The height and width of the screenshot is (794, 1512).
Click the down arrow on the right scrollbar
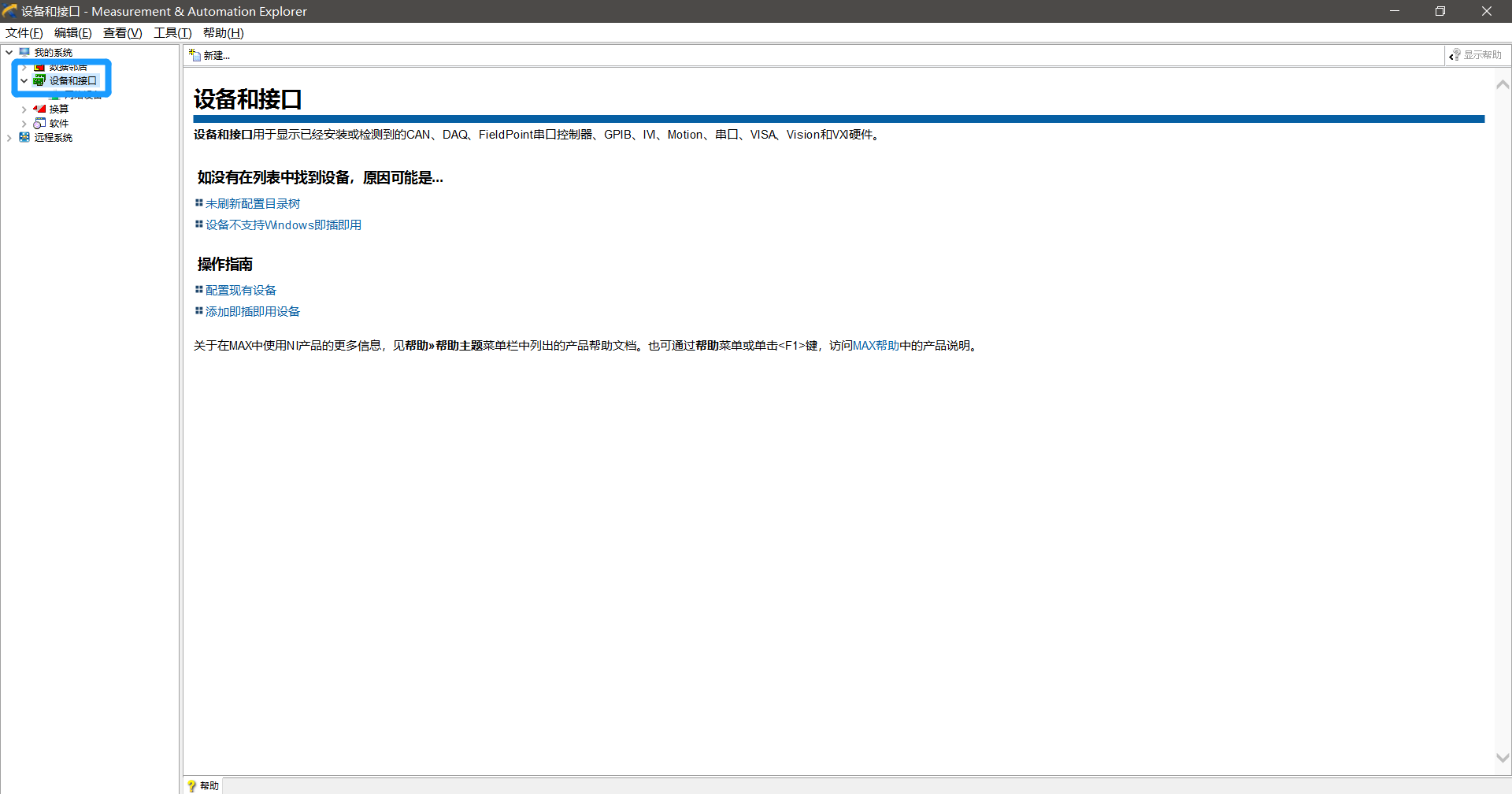[x=1503, y=757]
